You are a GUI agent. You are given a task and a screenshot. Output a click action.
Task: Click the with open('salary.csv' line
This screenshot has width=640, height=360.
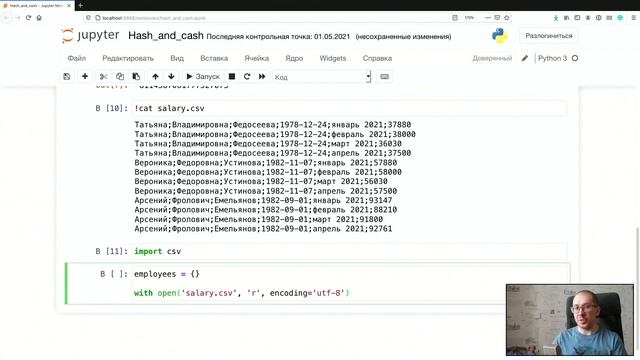[x=242, y=293]
